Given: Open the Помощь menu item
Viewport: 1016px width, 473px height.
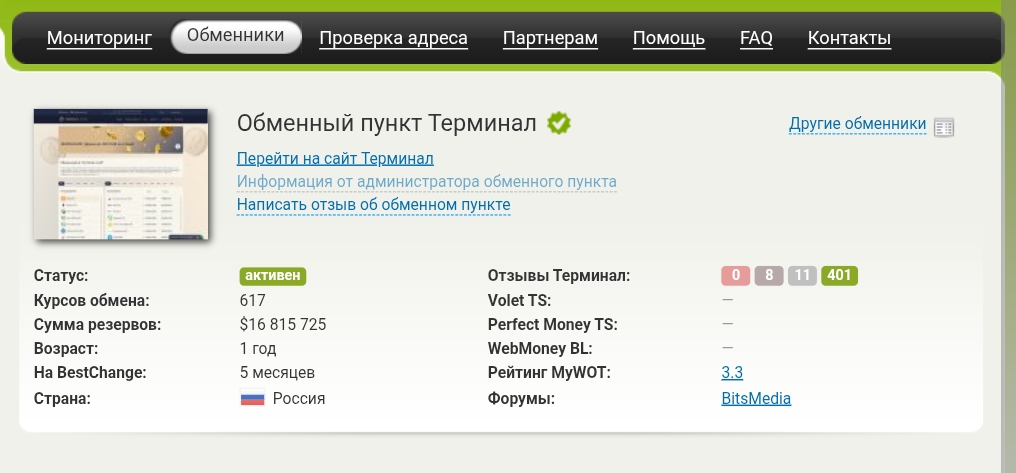Looking at the screenshot, I should pyautogui.click(x=669, y=38).
